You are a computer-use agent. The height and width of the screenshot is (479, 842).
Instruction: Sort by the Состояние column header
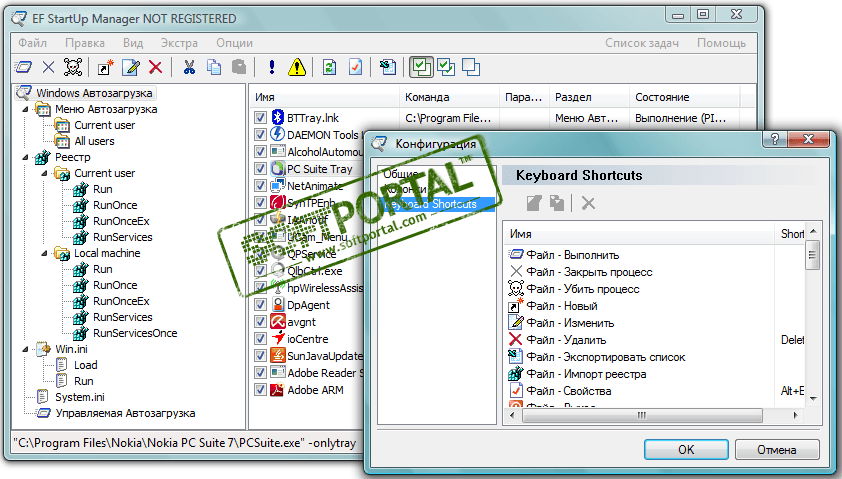pos(684,97)
